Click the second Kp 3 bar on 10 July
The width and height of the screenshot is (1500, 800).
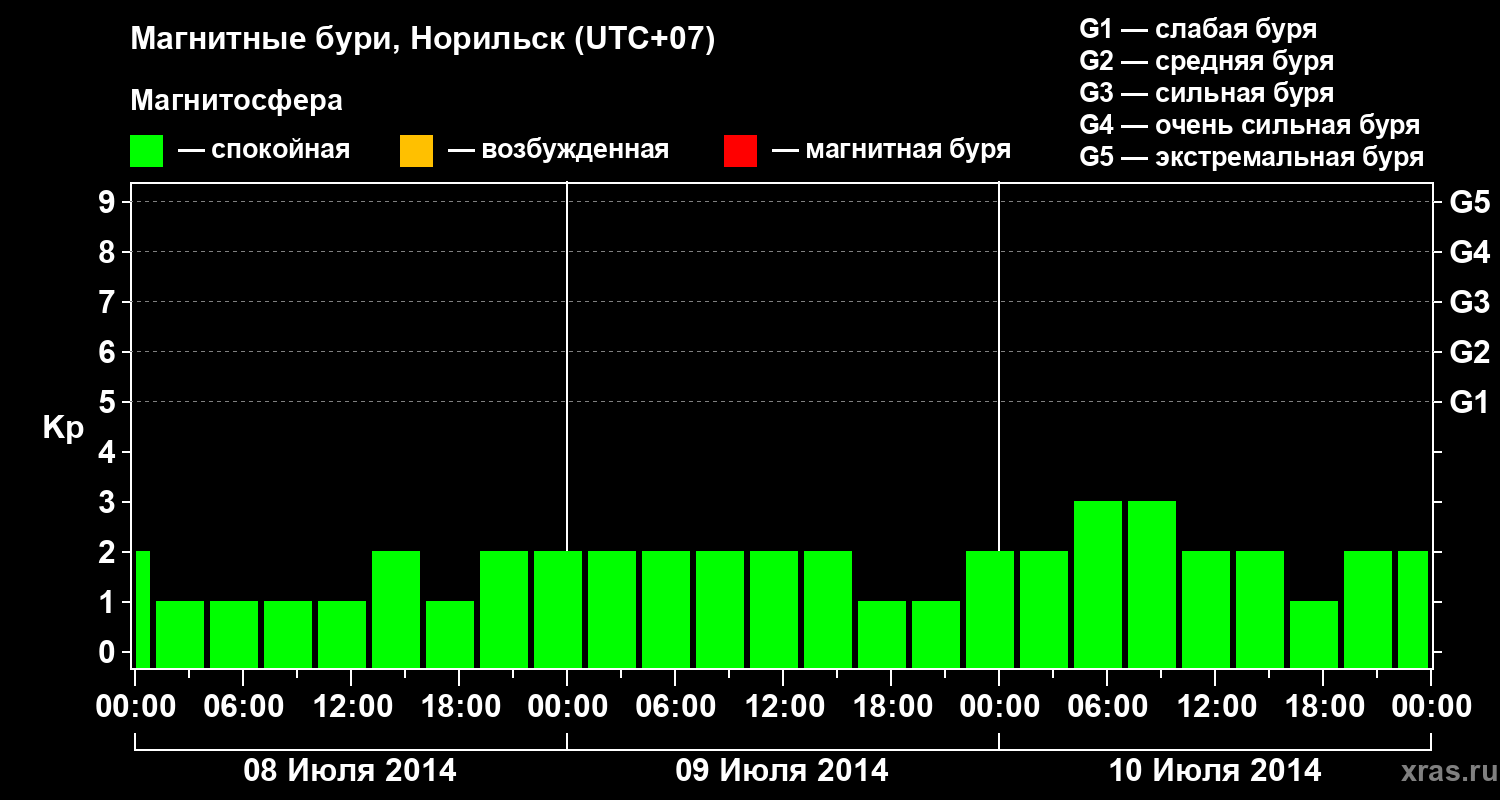pyautogui.click(x=1152, y=584)
